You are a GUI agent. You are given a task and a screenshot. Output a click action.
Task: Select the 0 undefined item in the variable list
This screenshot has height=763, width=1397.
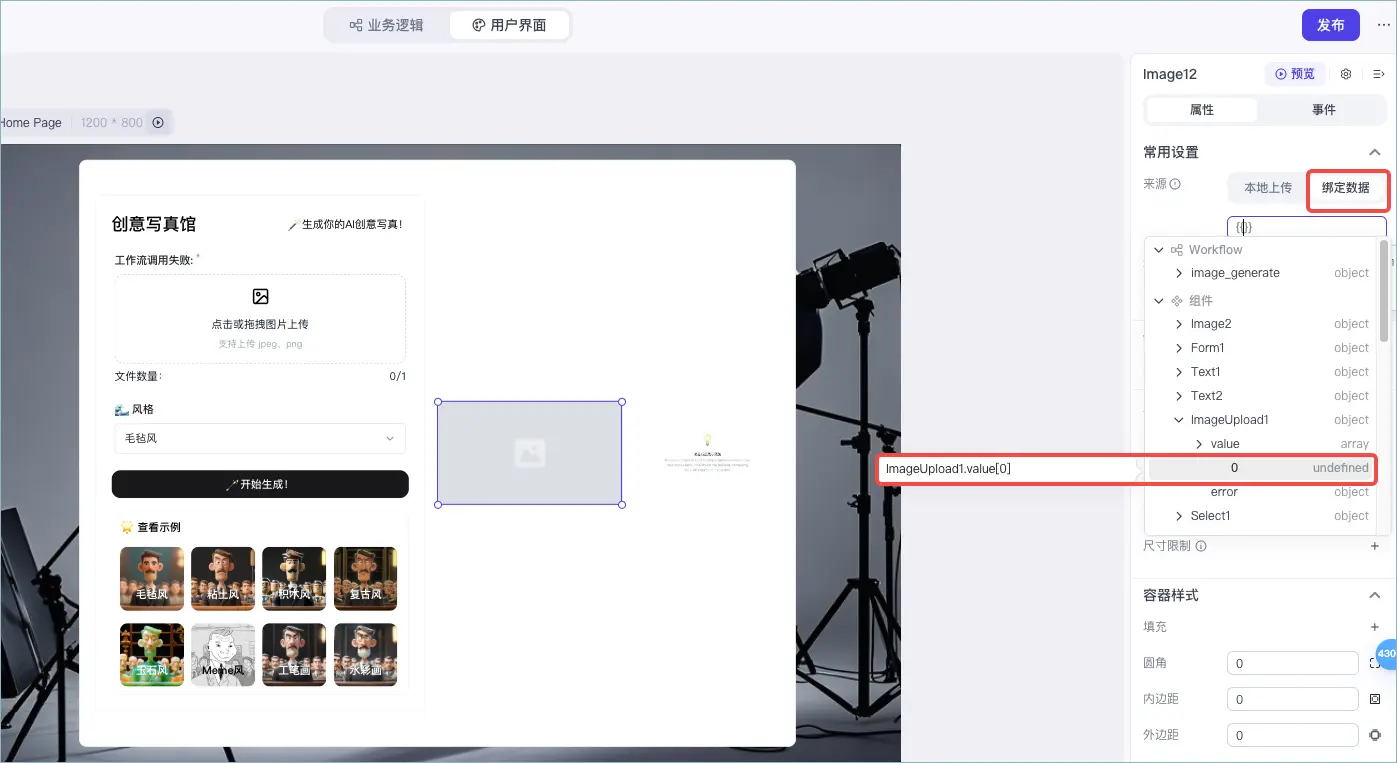[1262, 468]
